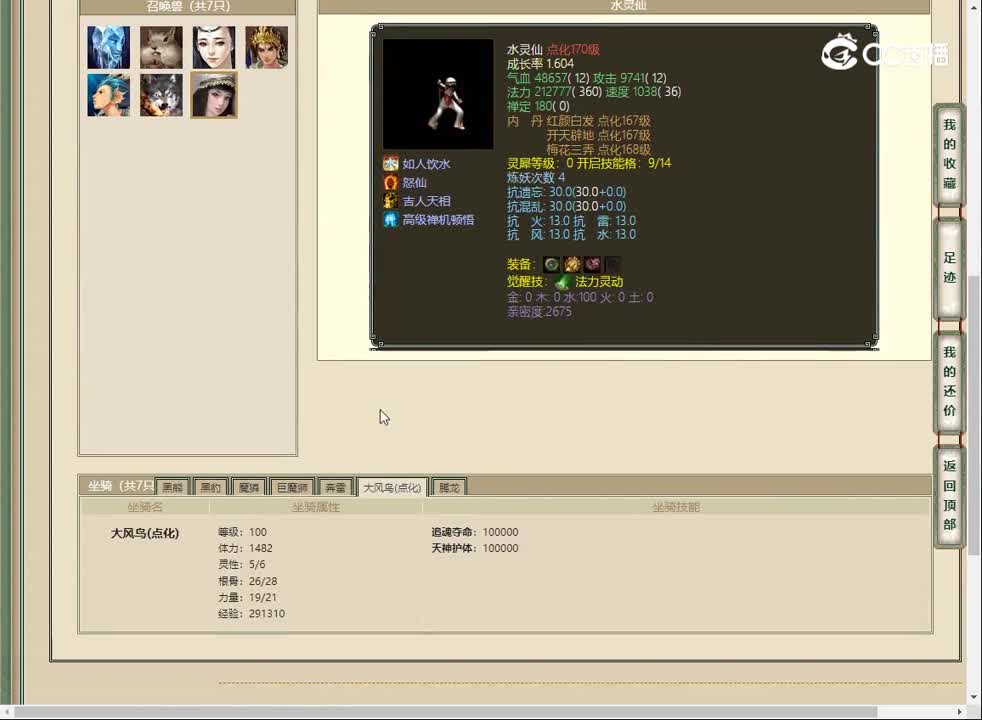Screen dimensions: 982x720
Task: Select the ice crystal summon pet thumbnail
Action: [109, 47]
